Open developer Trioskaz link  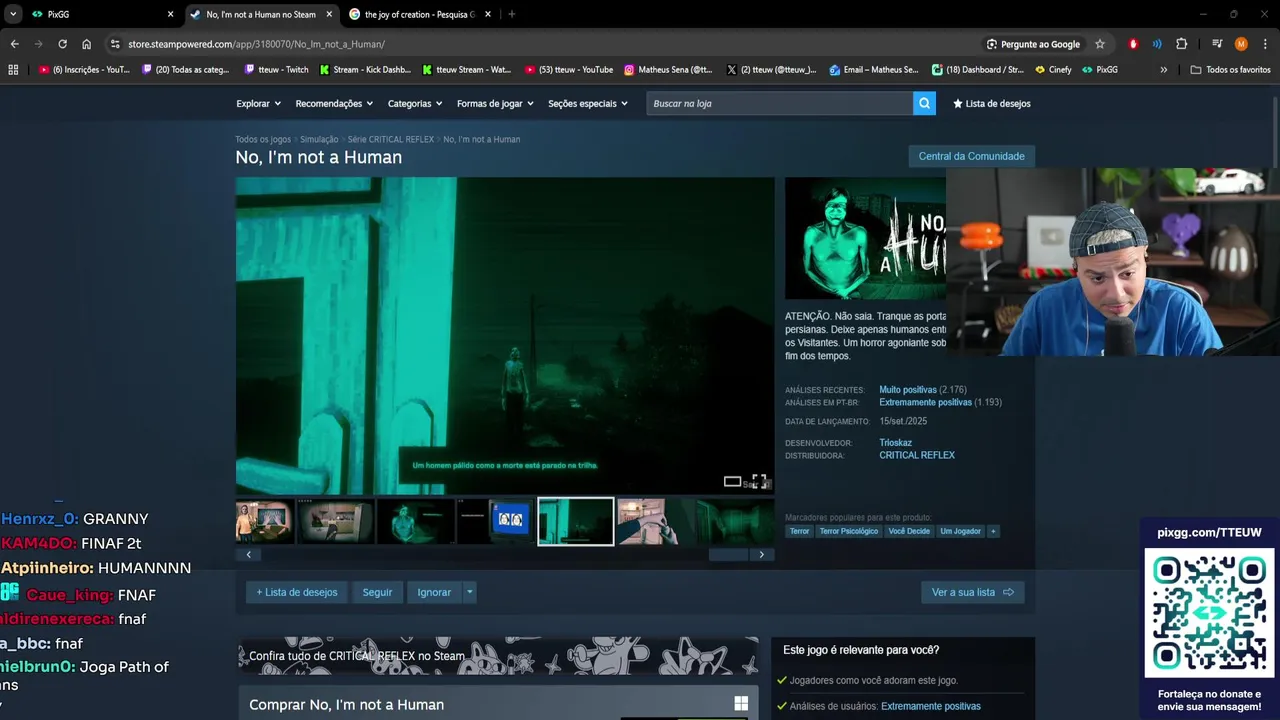click(x=895, y=443)
